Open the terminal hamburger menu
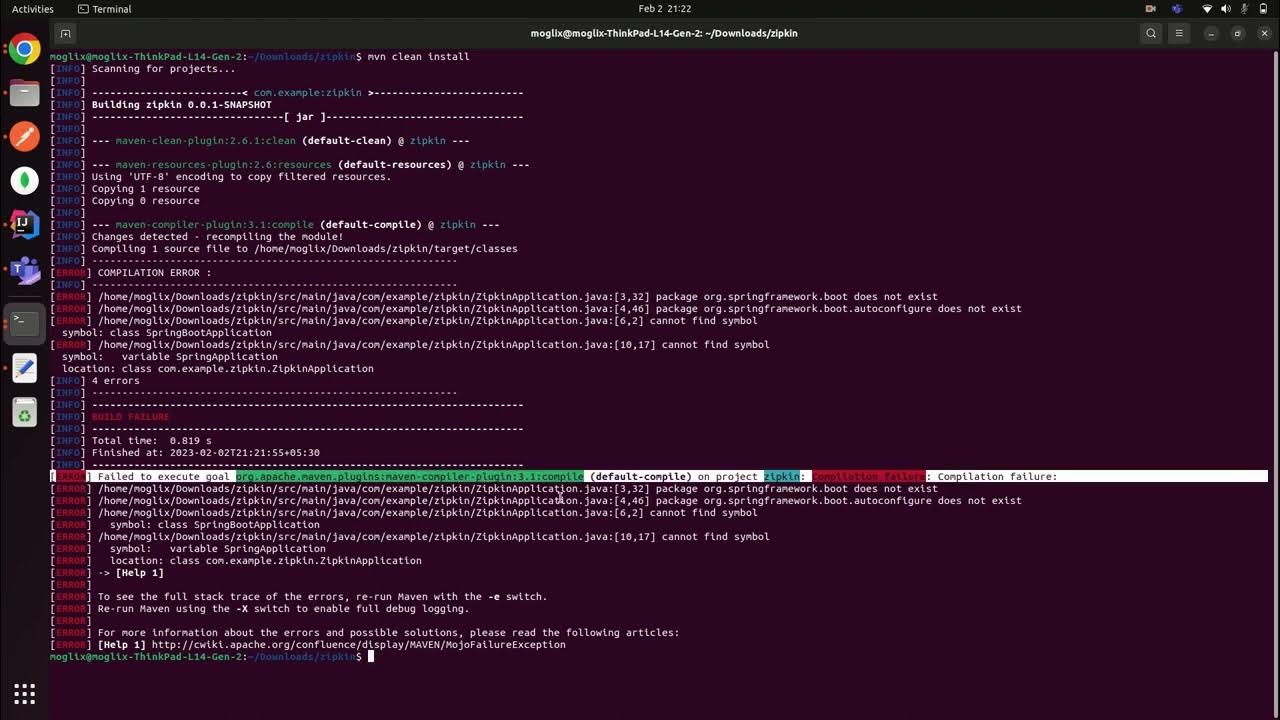 pos(1179,33)
